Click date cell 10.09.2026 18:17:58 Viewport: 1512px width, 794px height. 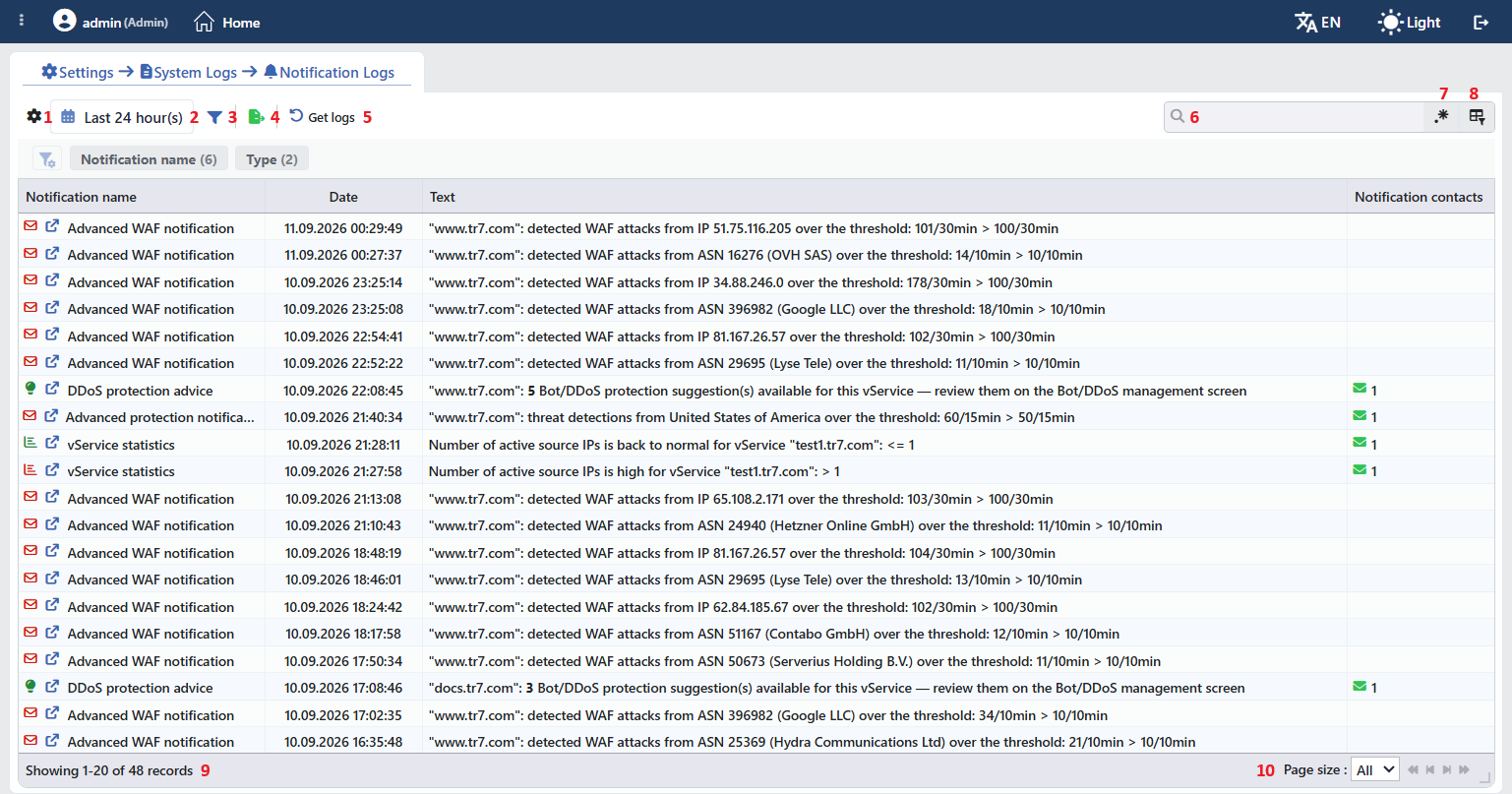pos(343,634)
